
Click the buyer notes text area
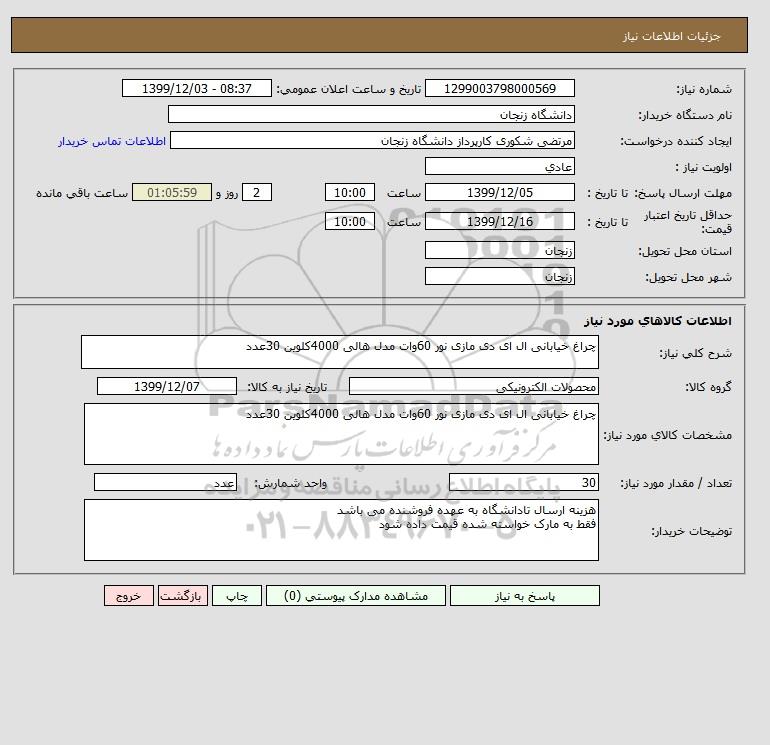(341, 530)
